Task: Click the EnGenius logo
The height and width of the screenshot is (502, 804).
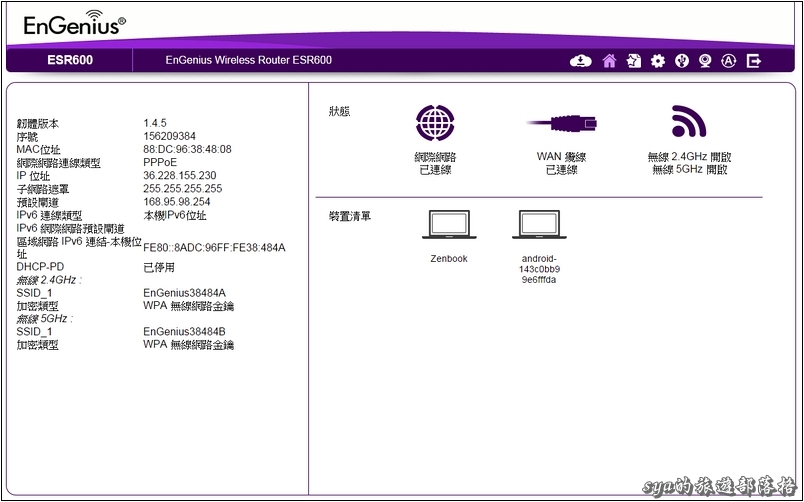Action: coord(74,23)
